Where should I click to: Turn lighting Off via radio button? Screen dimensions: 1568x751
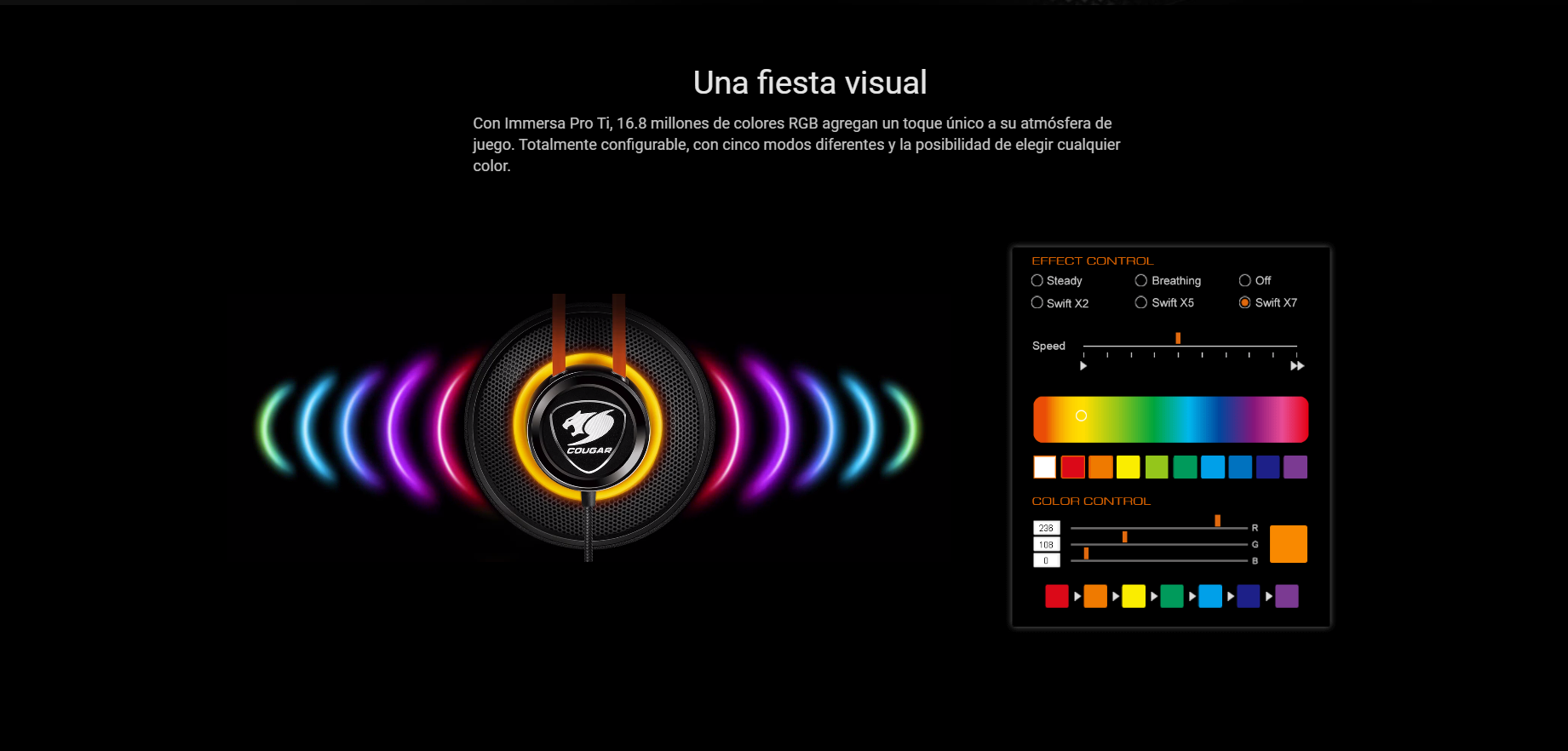coord(1245,280)
